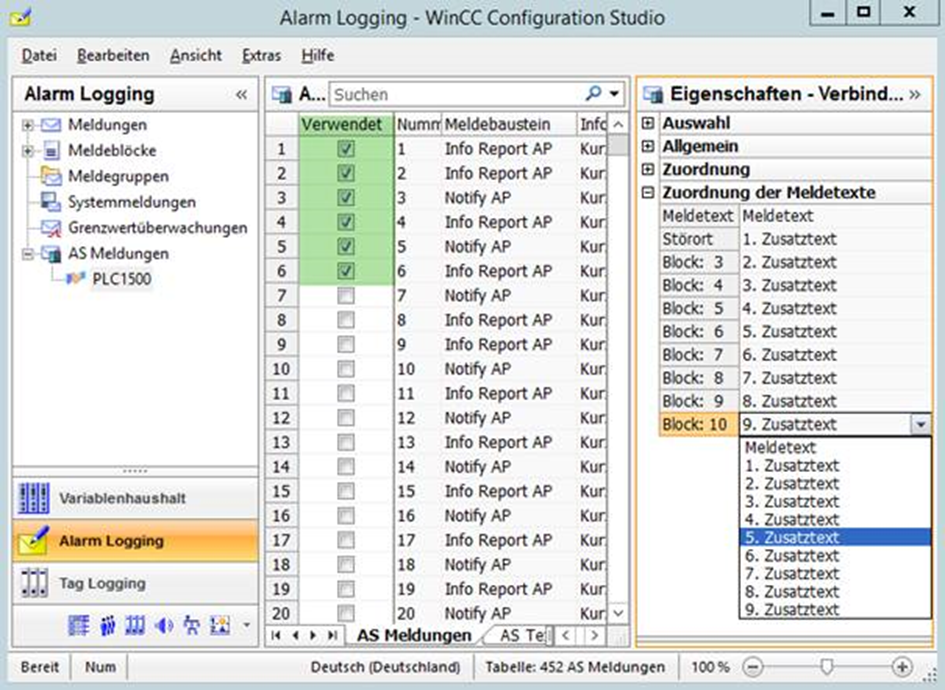Click the Alarm Logging envelope-and-pen icon
Screen dimensions: 945x690
[x=33, y=540]
